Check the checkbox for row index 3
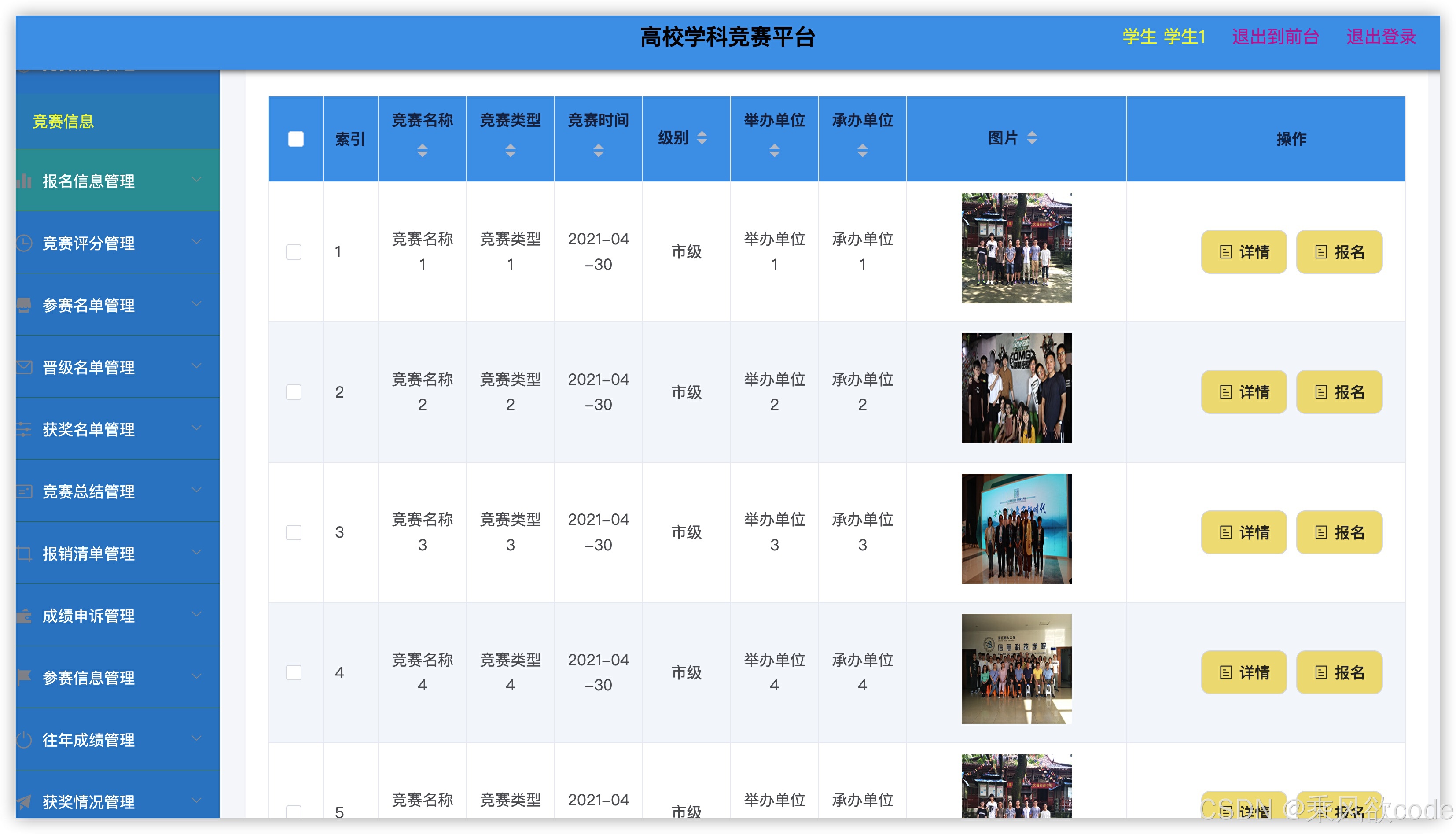This screenshot has width=1456, height=834. [x=294, y=532]
